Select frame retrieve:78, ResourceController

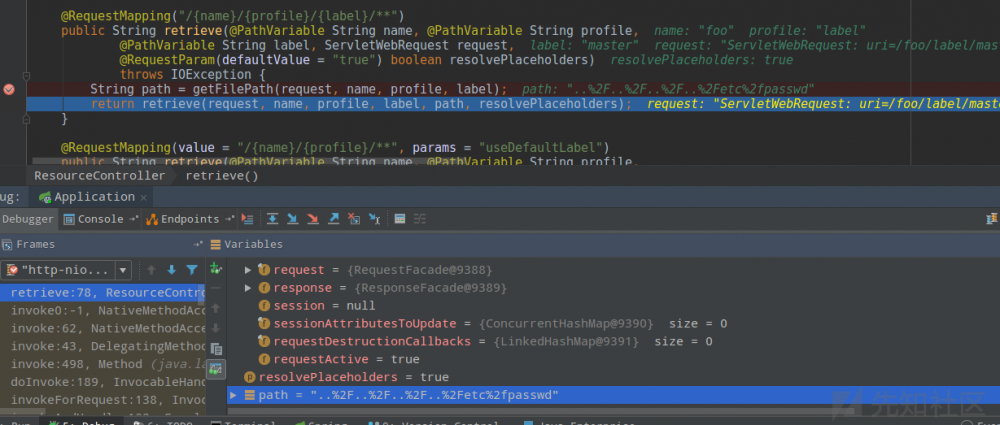(102, 293)
